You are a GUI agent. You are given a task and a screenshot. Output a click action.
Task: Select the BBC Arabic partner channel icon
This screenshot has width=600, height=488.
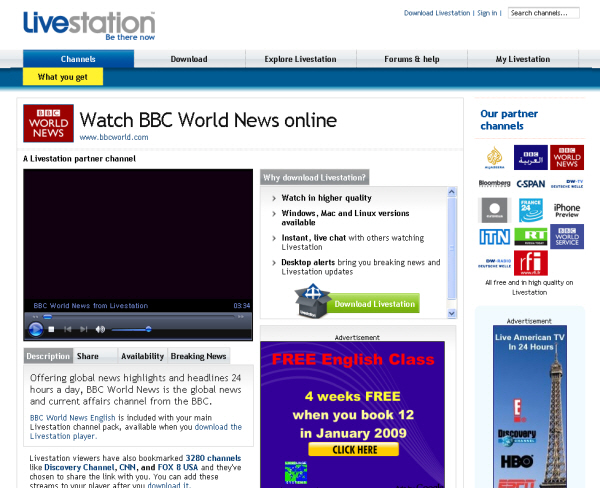(530, 157)
